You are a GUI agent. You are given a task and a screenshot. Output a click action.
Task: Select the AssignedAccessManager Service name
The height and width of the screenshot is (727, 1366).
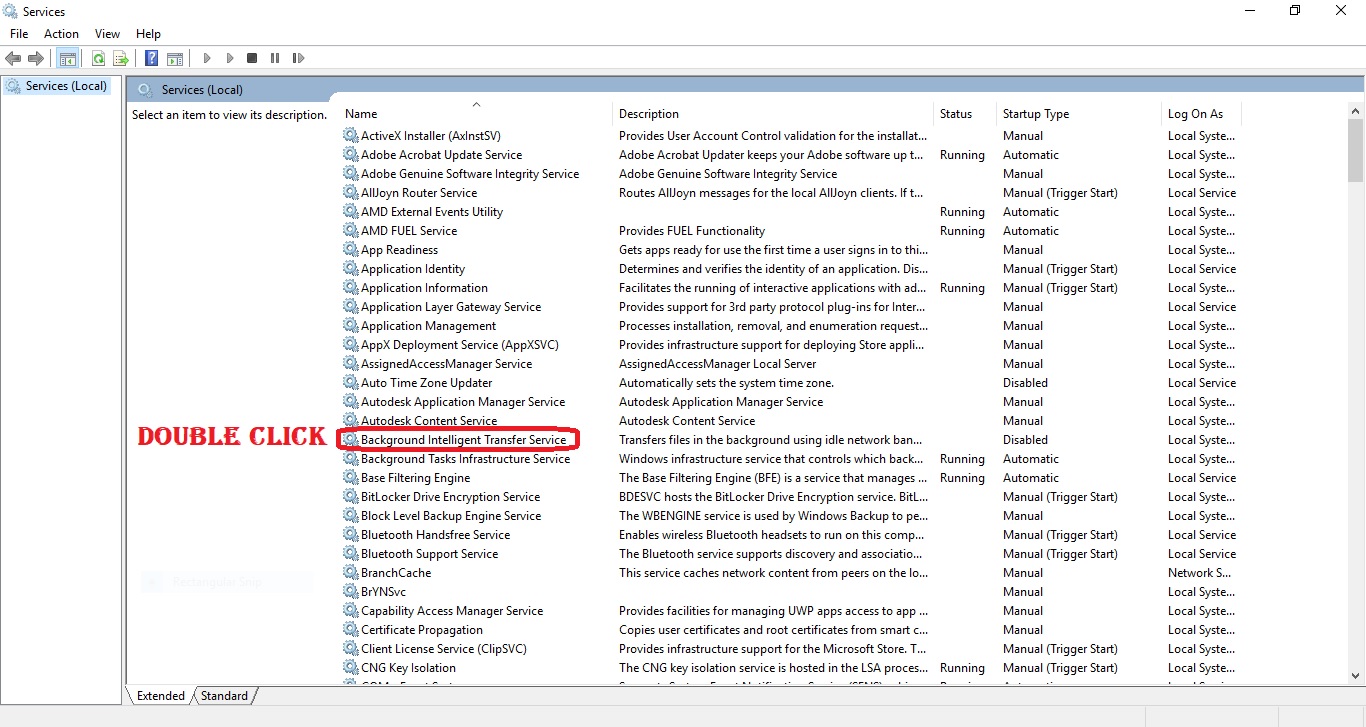click(446, 363)
